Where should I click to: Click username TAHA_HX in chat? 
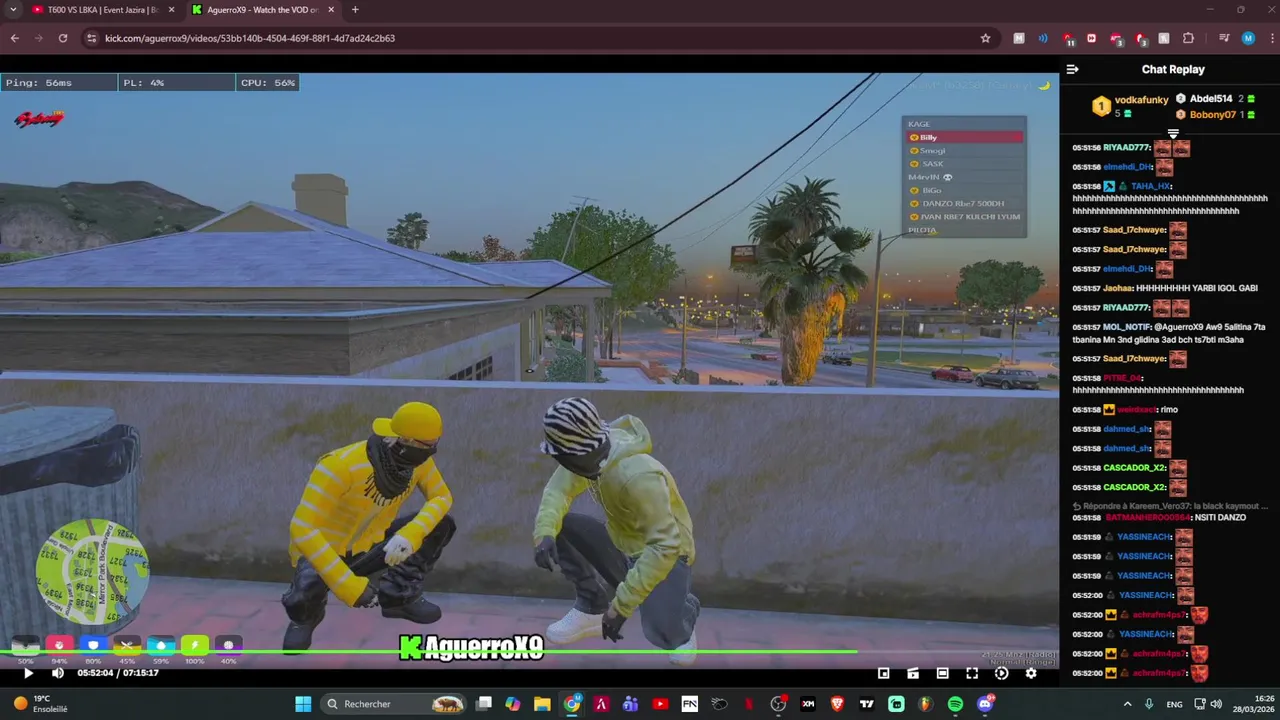pos(1150,186)
